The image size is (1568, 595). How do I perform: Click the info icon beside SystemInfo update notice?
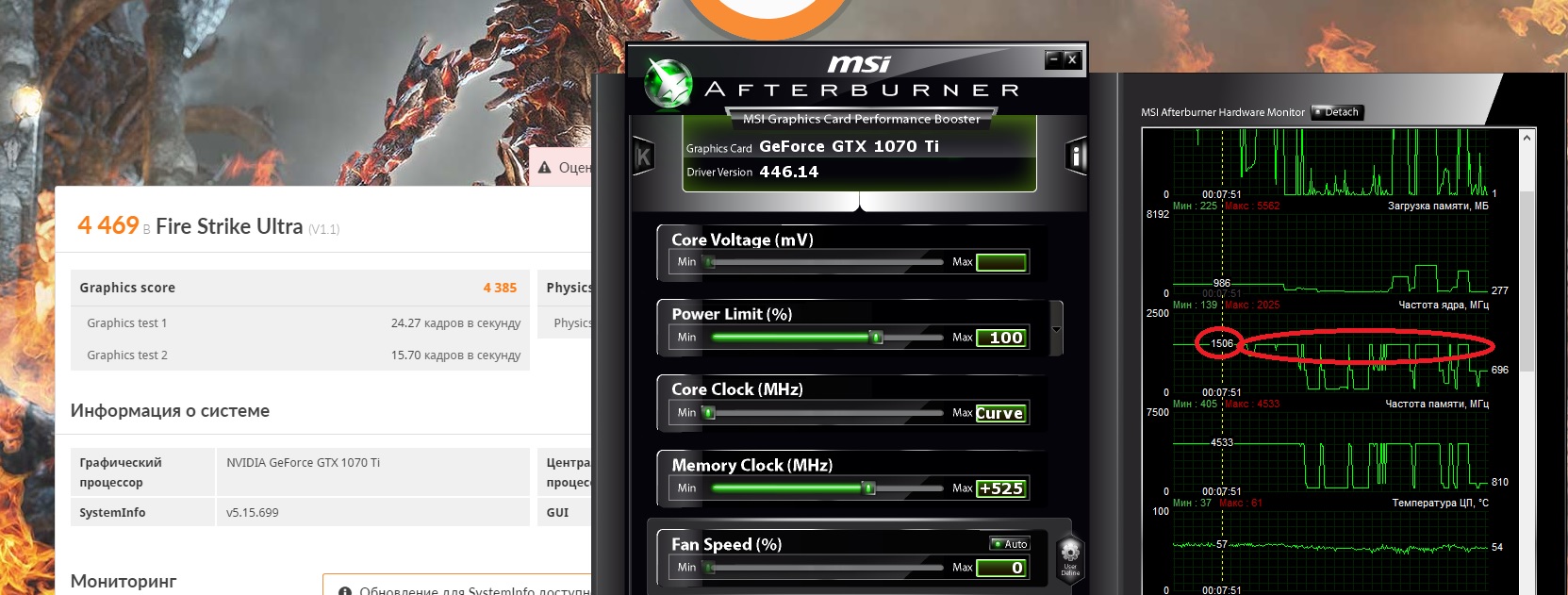[x=345, y=591]
